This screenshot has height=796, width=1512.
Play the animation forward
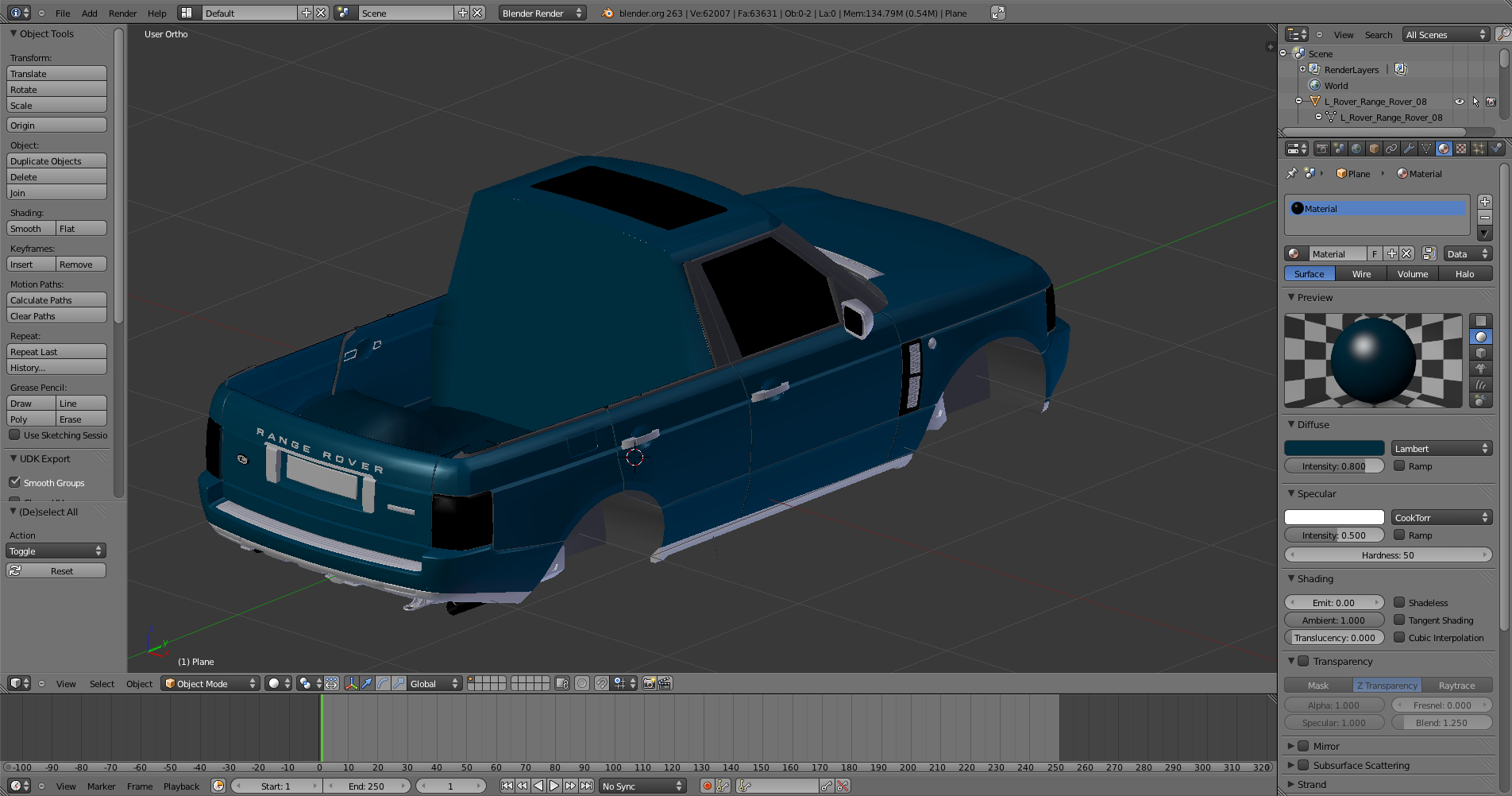pyautogui.click(x=554, y=786)
